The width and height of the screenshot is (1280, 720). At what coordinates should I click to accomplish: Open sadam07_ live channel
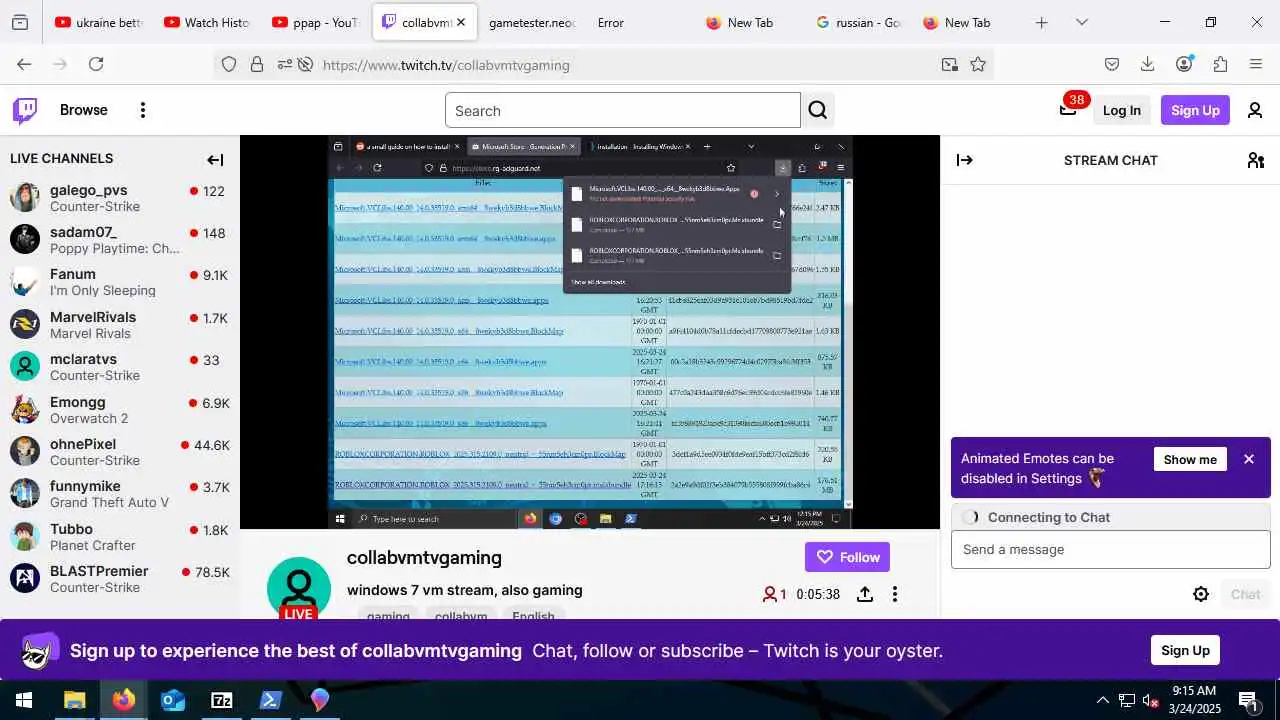pyautogui.click(x=120, y=240)
